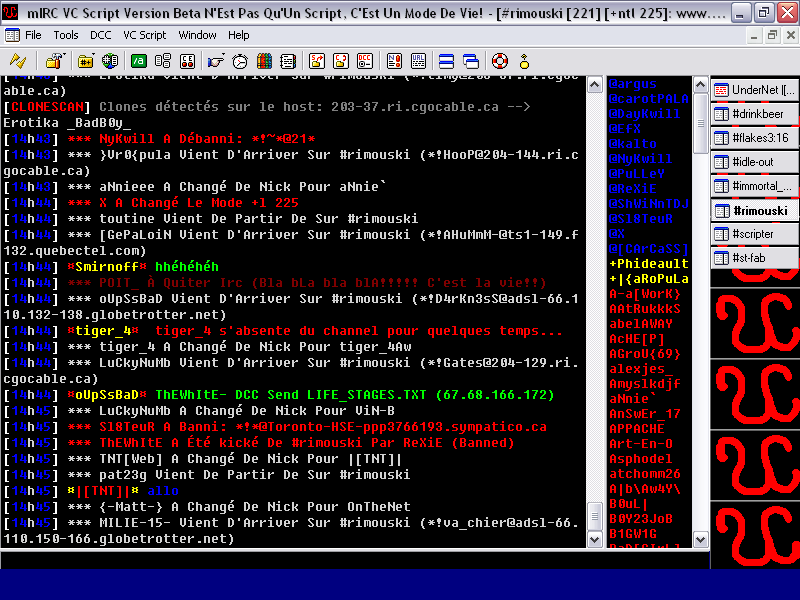Open the DCC menu
The height and width of the screenshot is (600, 800).
tap(101, 35)
